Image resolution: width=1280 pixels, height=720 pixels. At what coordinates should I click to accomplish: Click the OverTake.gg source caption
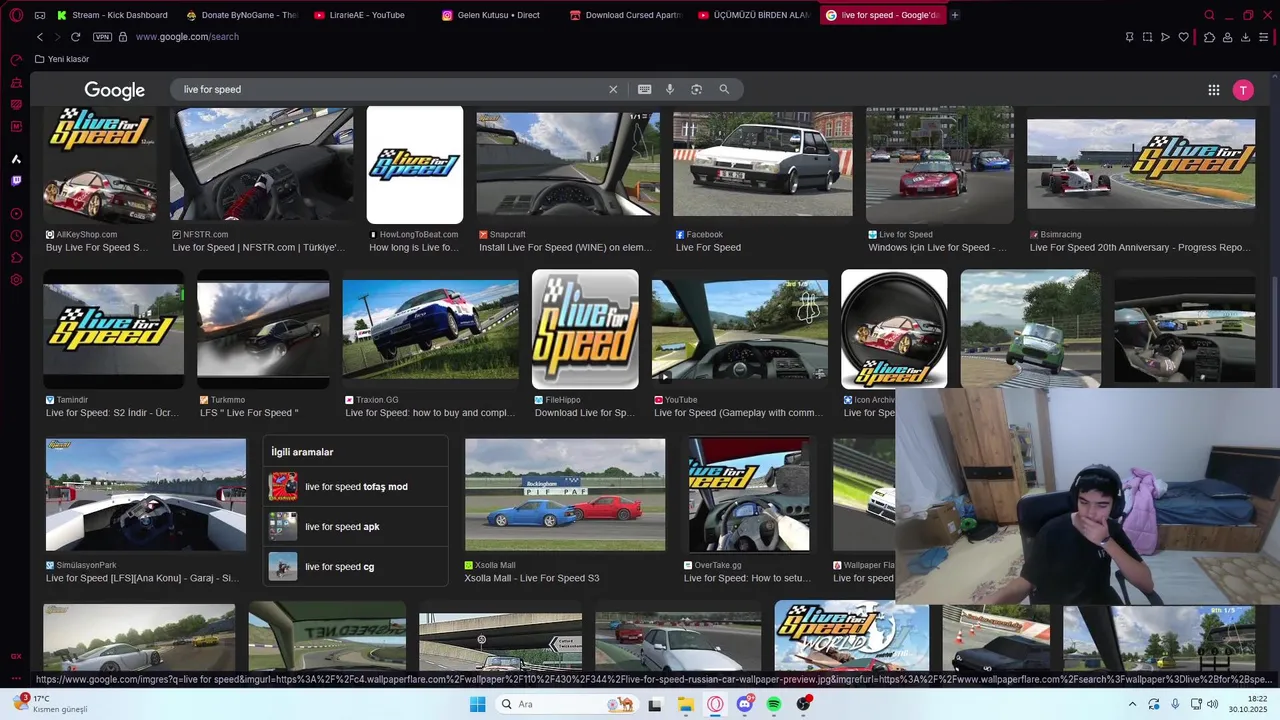[x=717, y=565]
